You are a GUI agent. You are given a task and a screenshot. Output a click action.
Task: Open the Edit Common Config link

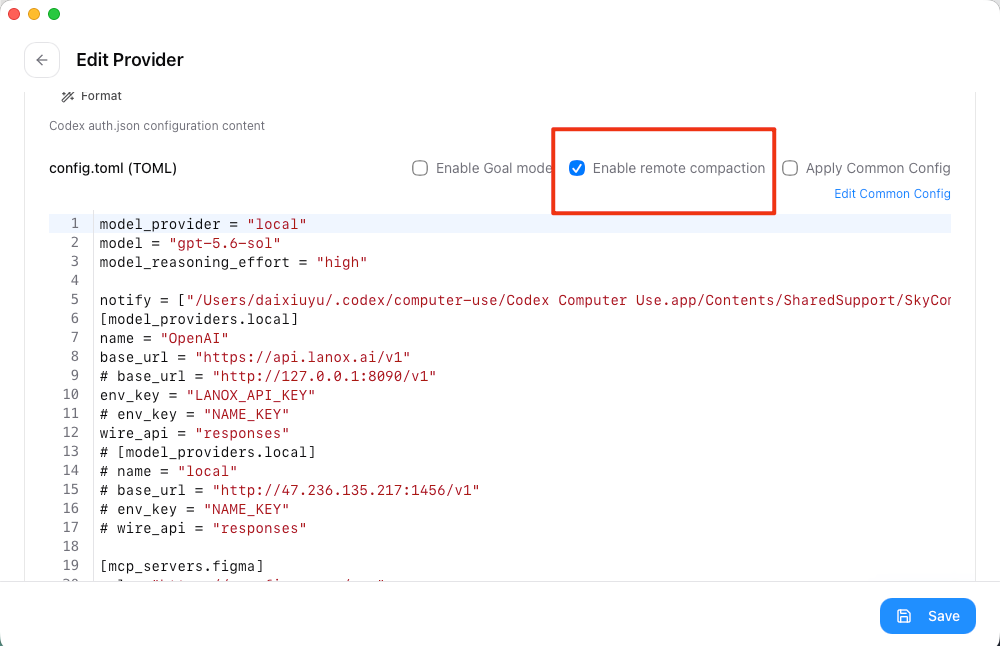click(x=892, y=194)
